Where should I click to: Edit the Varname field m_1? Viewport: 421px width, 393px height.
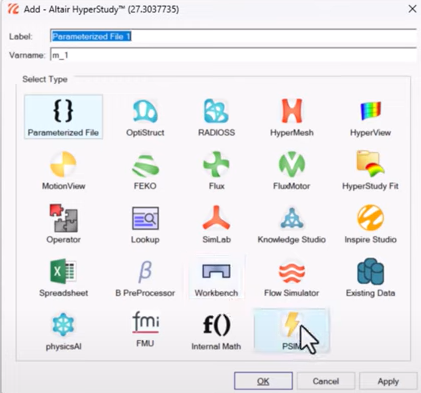(233, 55)
